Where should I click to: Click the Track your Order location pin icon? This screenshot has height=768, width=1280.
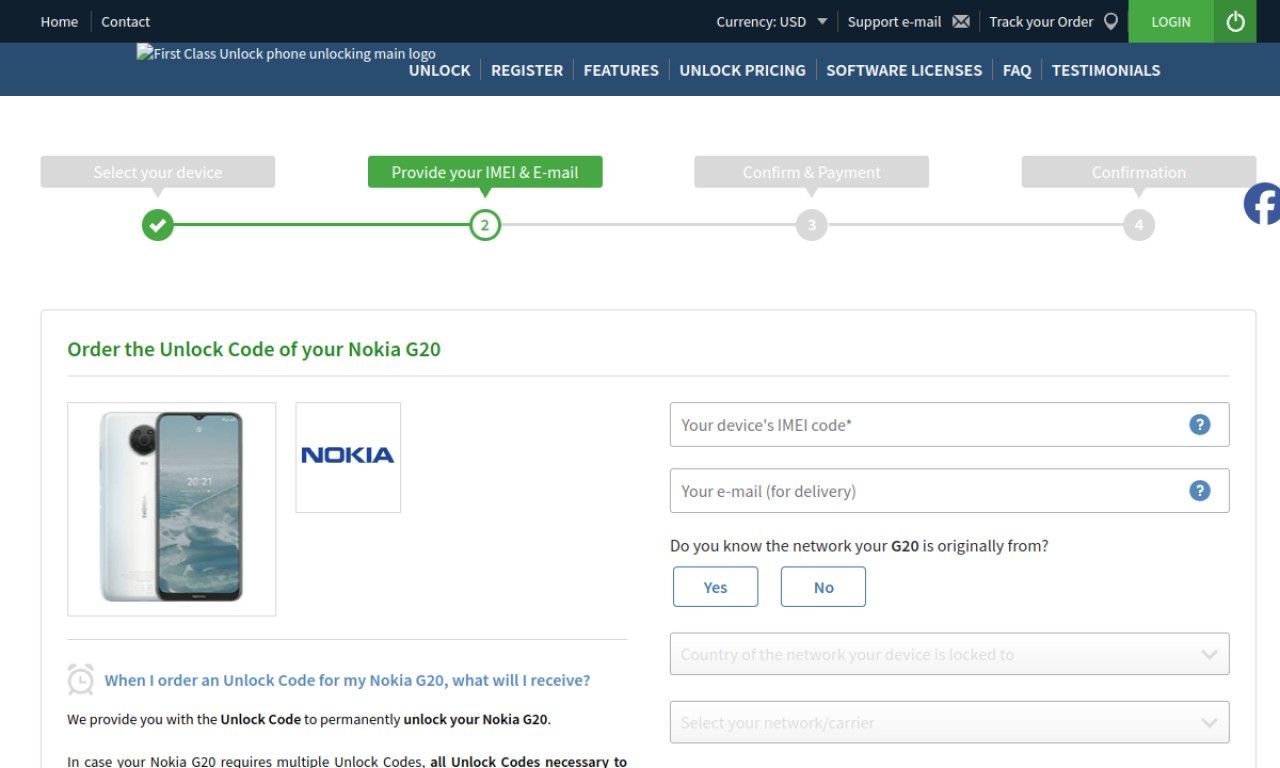click(1110, 21)
